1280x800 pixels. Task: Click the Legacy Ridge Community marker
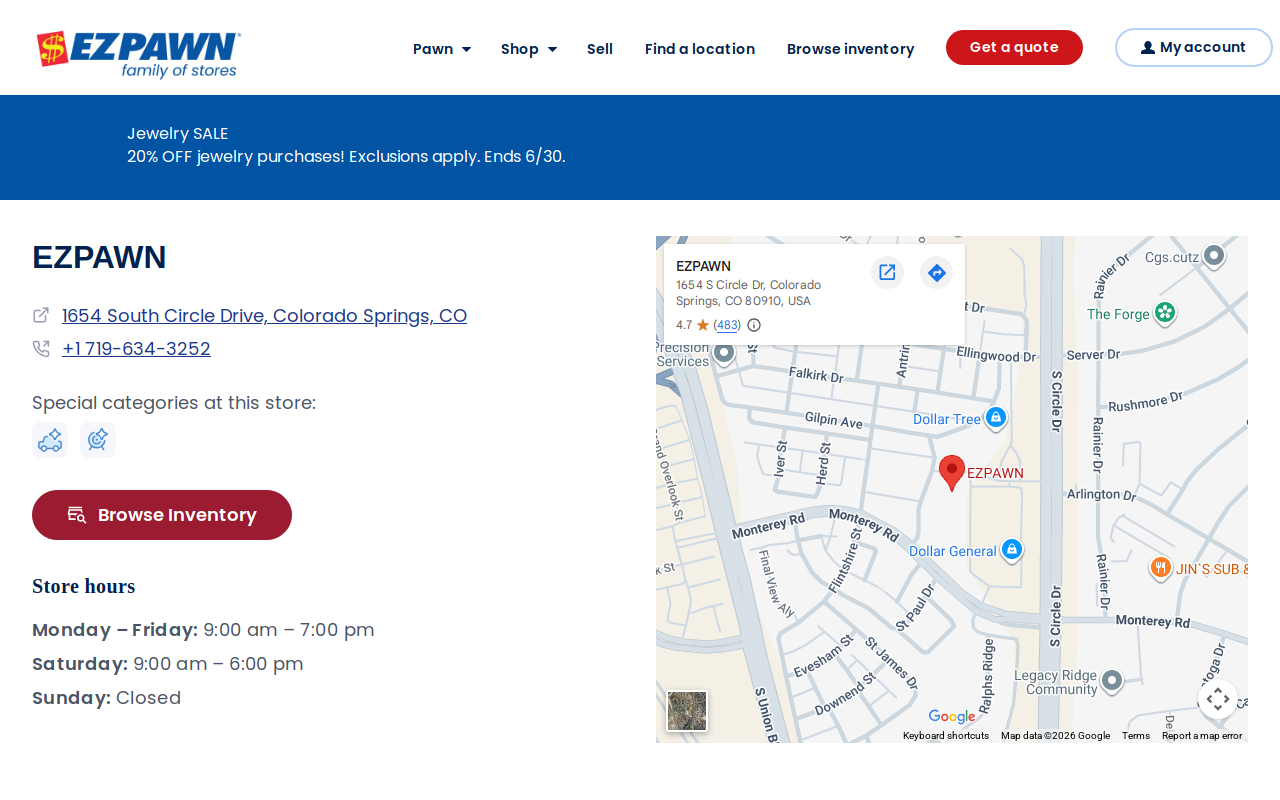pyautogui.click(x=1111, y=682)
